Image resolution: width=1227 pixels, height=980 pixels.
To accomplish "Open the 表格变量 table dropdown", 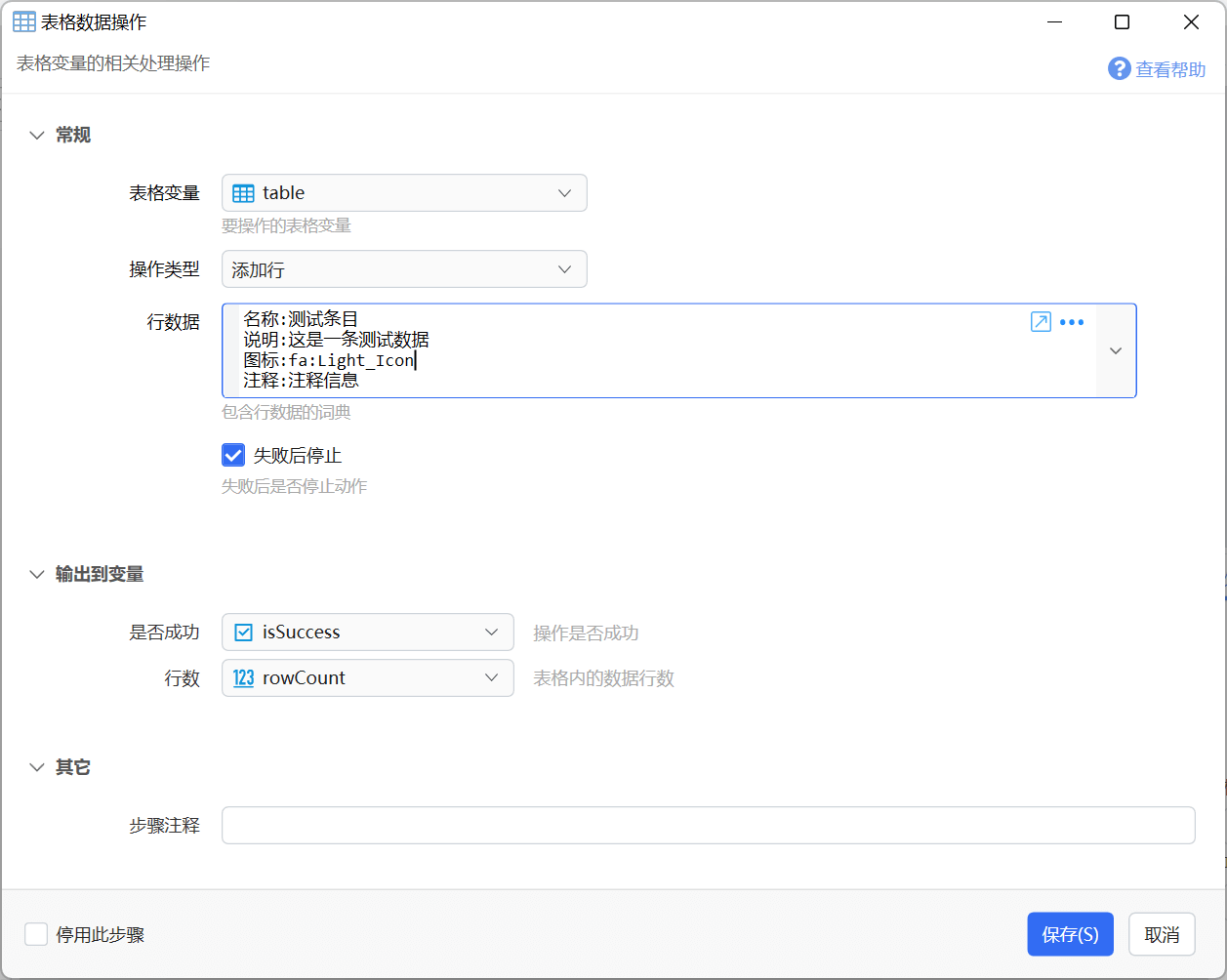I will (x=564, y=193).
